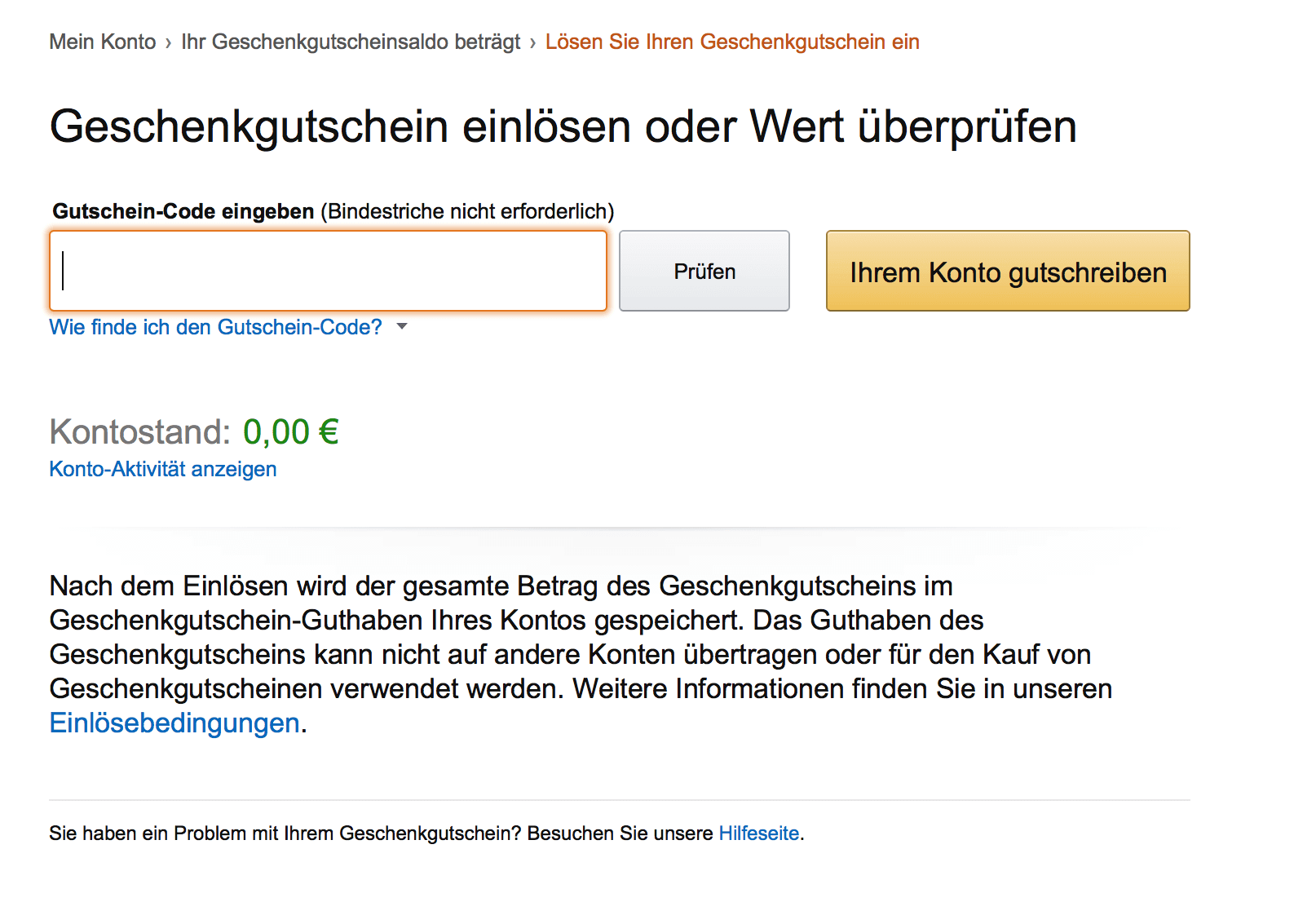Go to Ihr Geschenkgutscheinsaldo beträgt breadcrumb
Screen dimensions: 1316x902
[x=351, y=42]
